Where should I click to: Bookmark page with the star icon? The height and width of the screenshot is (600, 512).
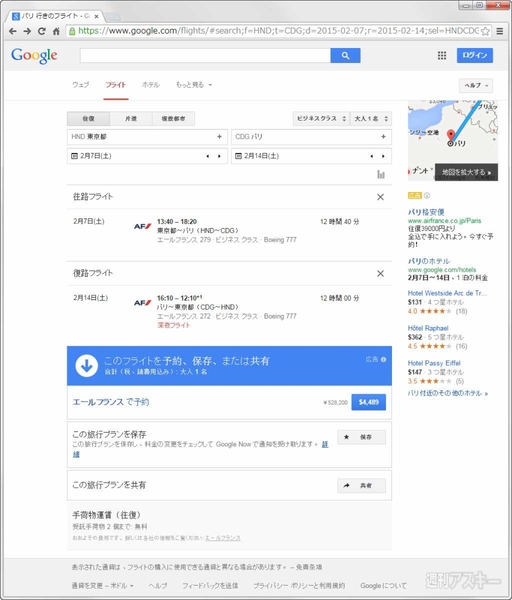click(x=485, y=31)
